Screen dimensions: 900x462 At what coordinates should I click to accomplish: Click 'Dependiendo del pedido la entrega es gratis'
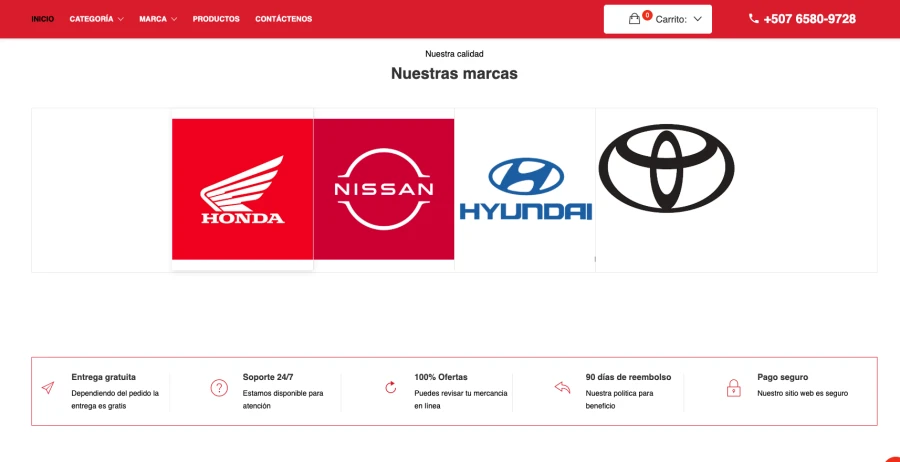tap(115, 399)
